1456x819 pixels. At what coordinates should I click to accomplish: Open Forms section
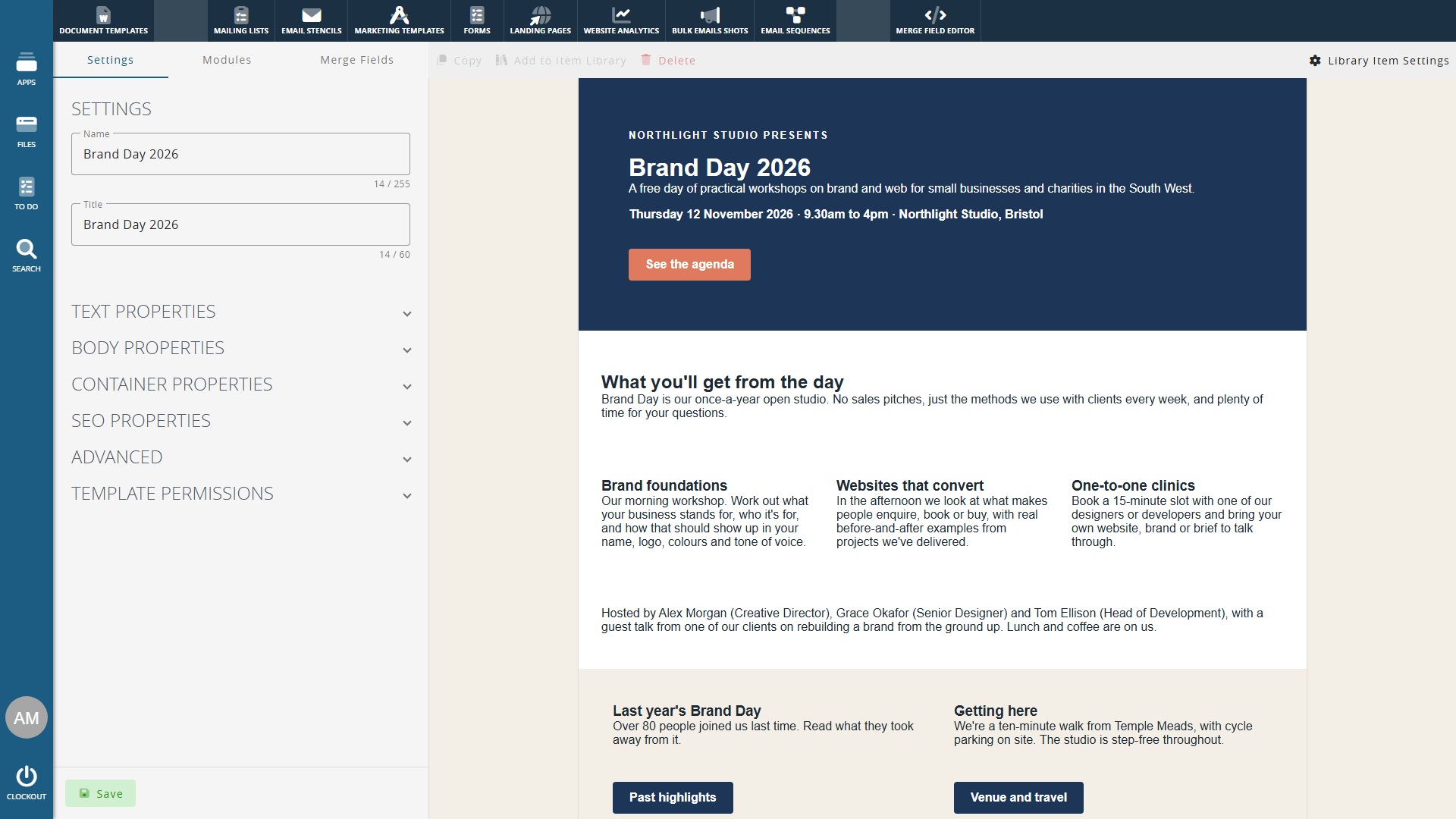click(x=477, y=20)
